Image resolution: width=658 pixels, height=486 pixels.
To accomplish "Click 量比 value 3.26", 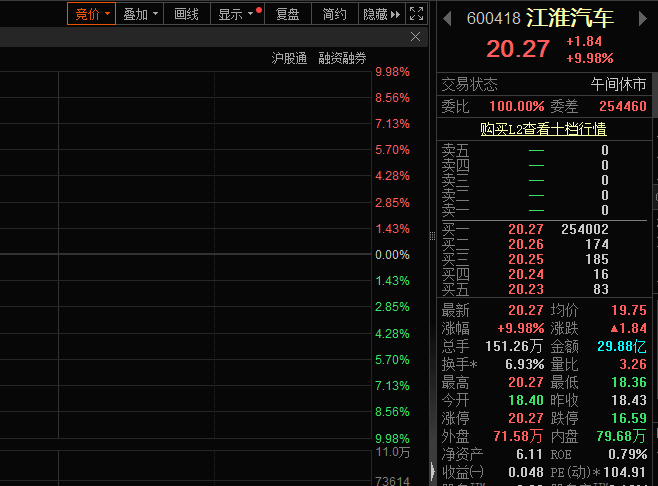I will click(x=633, y=364).
